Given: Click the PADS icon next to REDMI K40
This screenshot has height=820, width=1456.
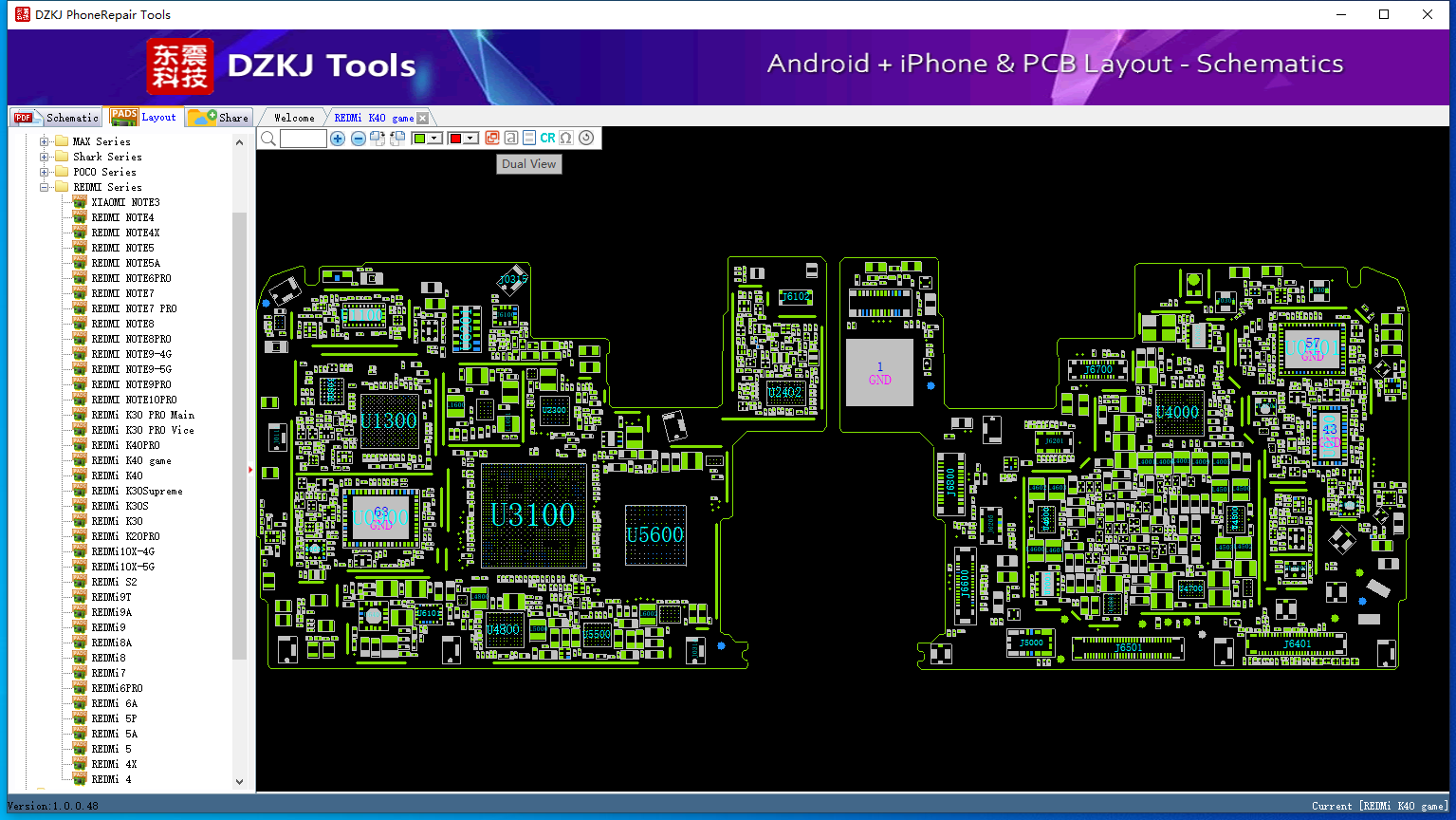Looking at the screenshot, I should [80, 475].
